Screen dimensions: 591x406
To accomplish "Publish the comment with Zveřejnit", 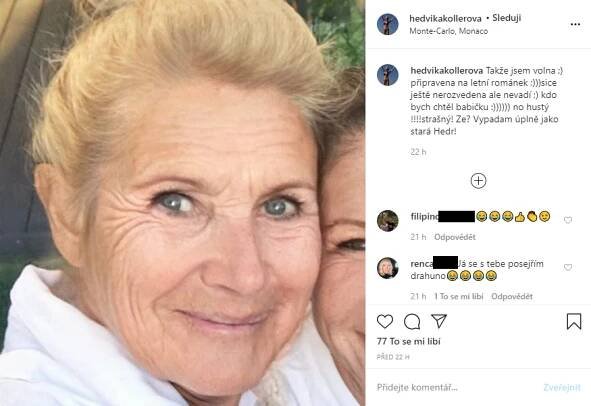I will pyautogui.click(x=562, y=388).
